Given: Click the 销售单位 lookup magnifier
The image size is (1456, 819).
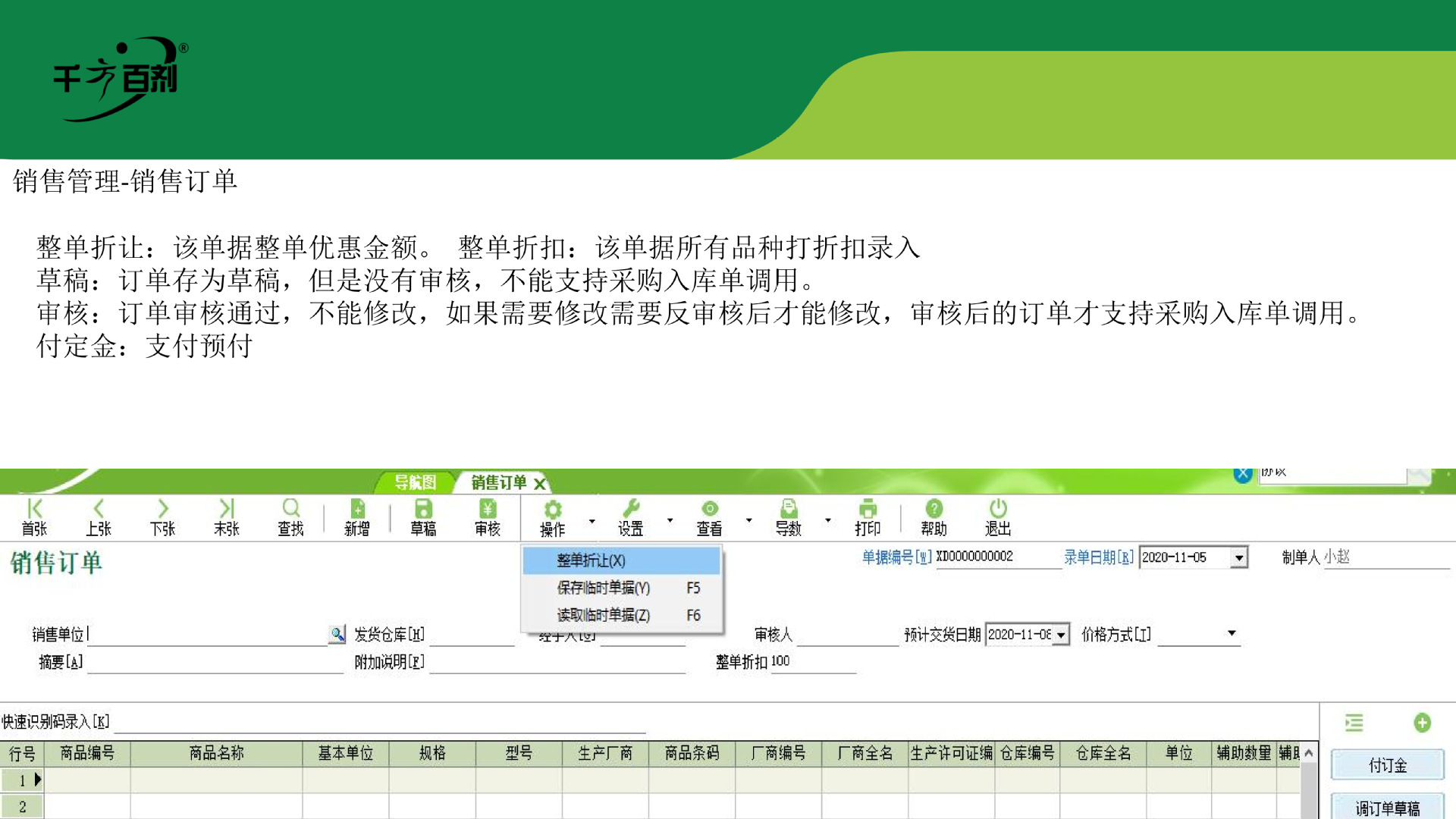Looking at the screenshot, I should click(337, 634).
